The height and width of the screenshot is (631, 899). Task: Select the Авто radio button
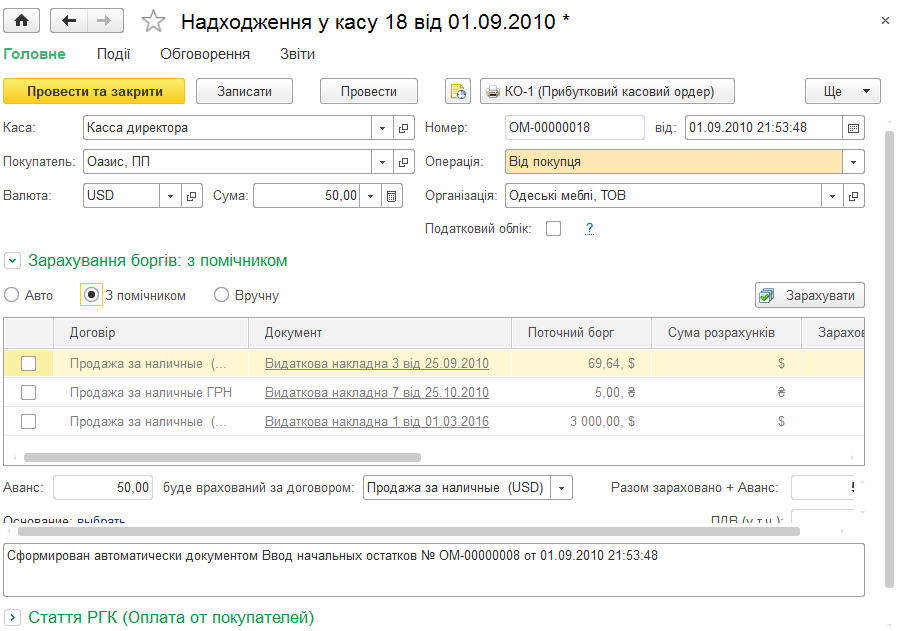11,295
